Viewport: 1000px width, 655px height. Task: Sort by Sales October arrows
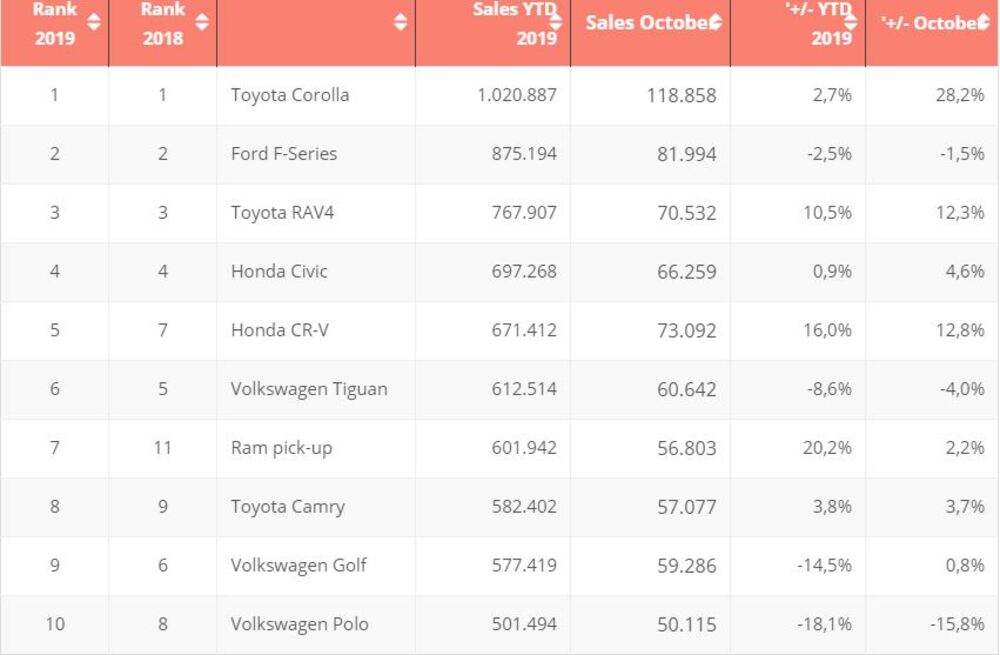pos(715,22)
